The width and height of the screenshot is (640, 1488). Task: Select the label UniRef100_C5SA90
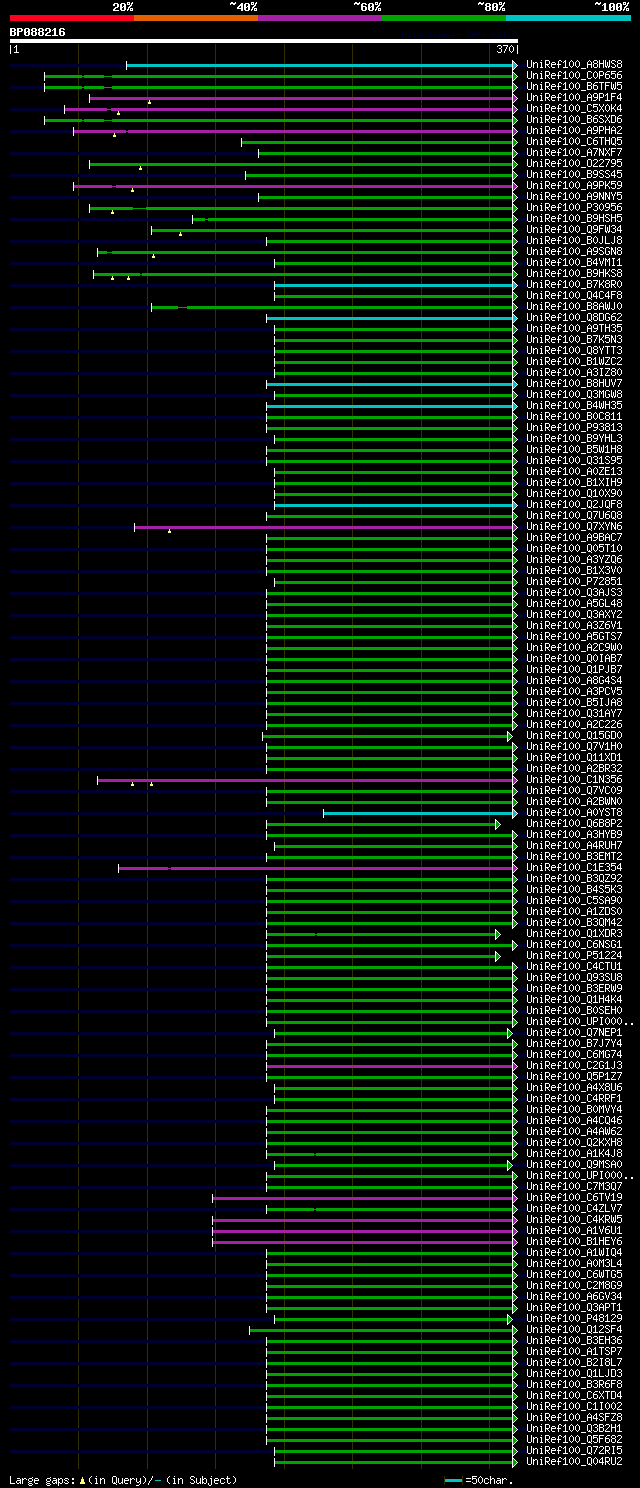[x=574, y=901]
